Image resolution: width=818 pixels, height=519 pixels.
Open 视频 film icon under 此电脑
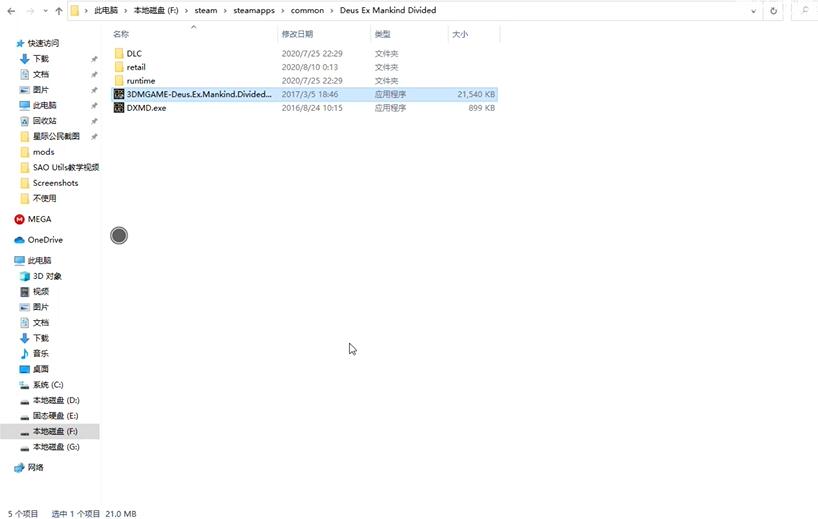coord(25,292)
